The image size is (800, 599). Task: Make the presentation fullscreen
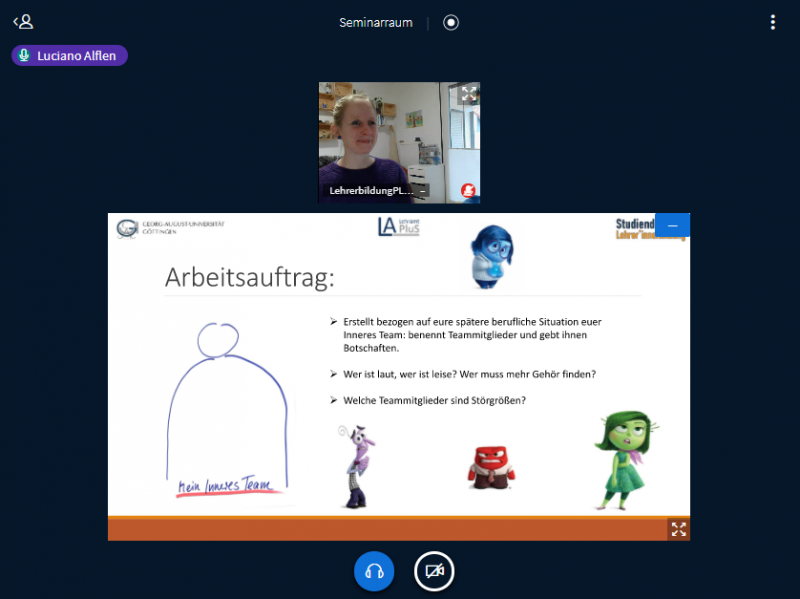click(x=679, y=529)
